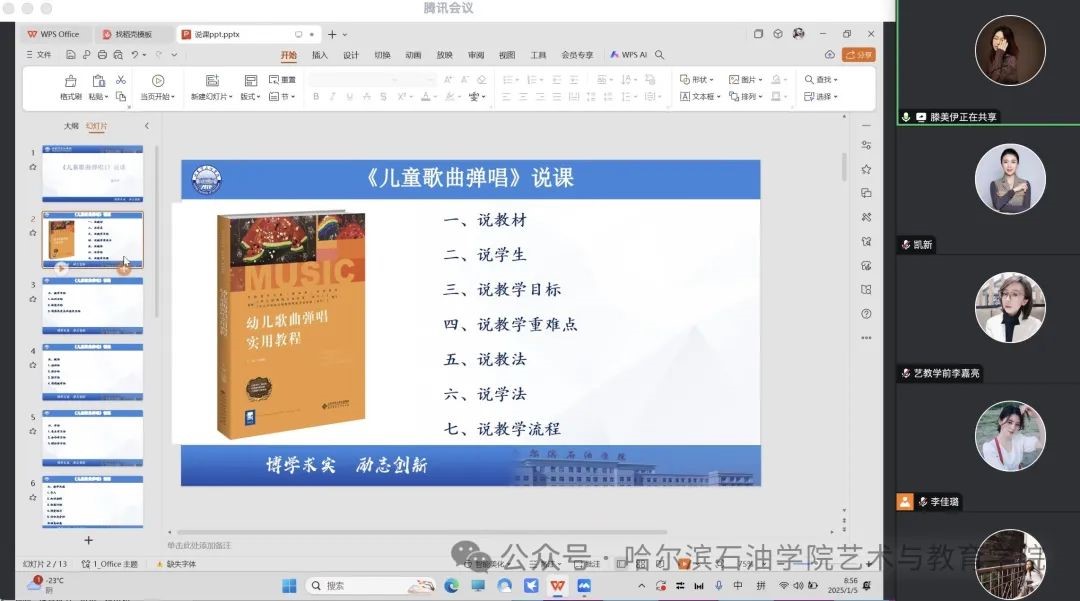1080x601 pixels.
Task: Start slideshow from current slide (当页开始)
Action: click(157, 81)
